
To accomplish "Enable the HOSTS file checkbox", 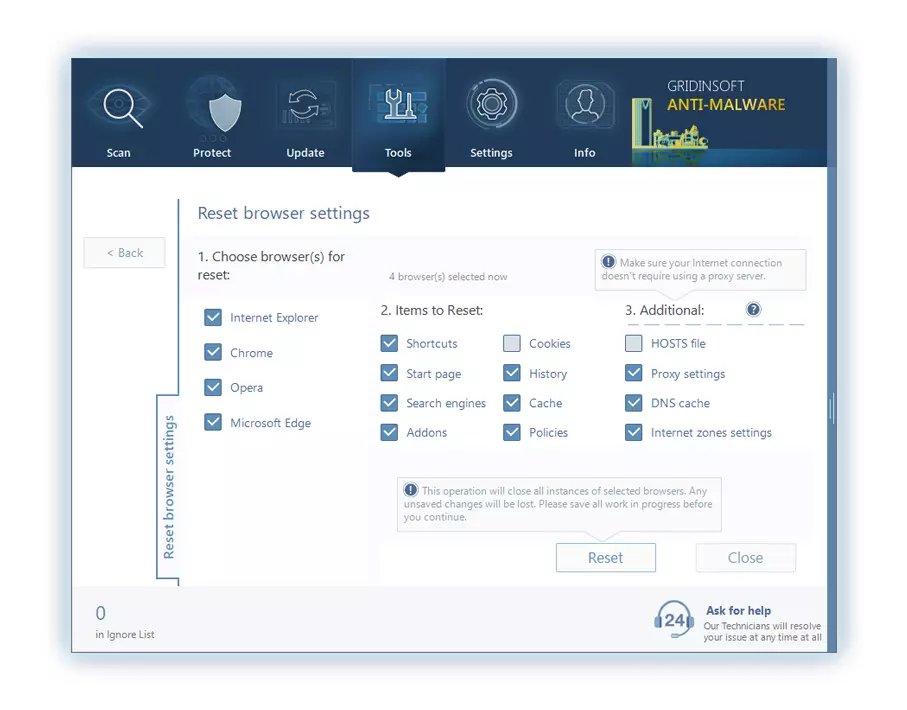I will click(633, 344).
